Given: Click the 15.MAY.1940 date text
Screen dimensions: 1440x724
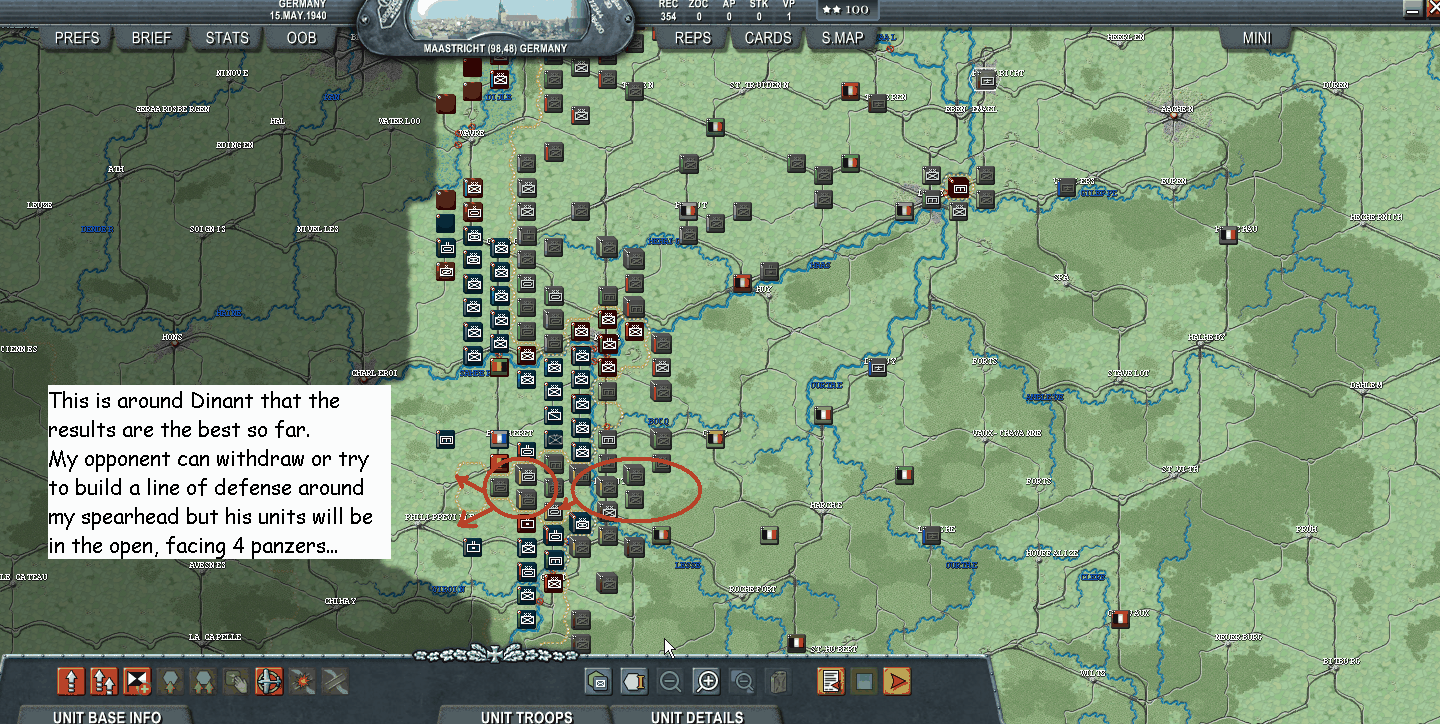Looking at the screenshot, I should [298, 16].
